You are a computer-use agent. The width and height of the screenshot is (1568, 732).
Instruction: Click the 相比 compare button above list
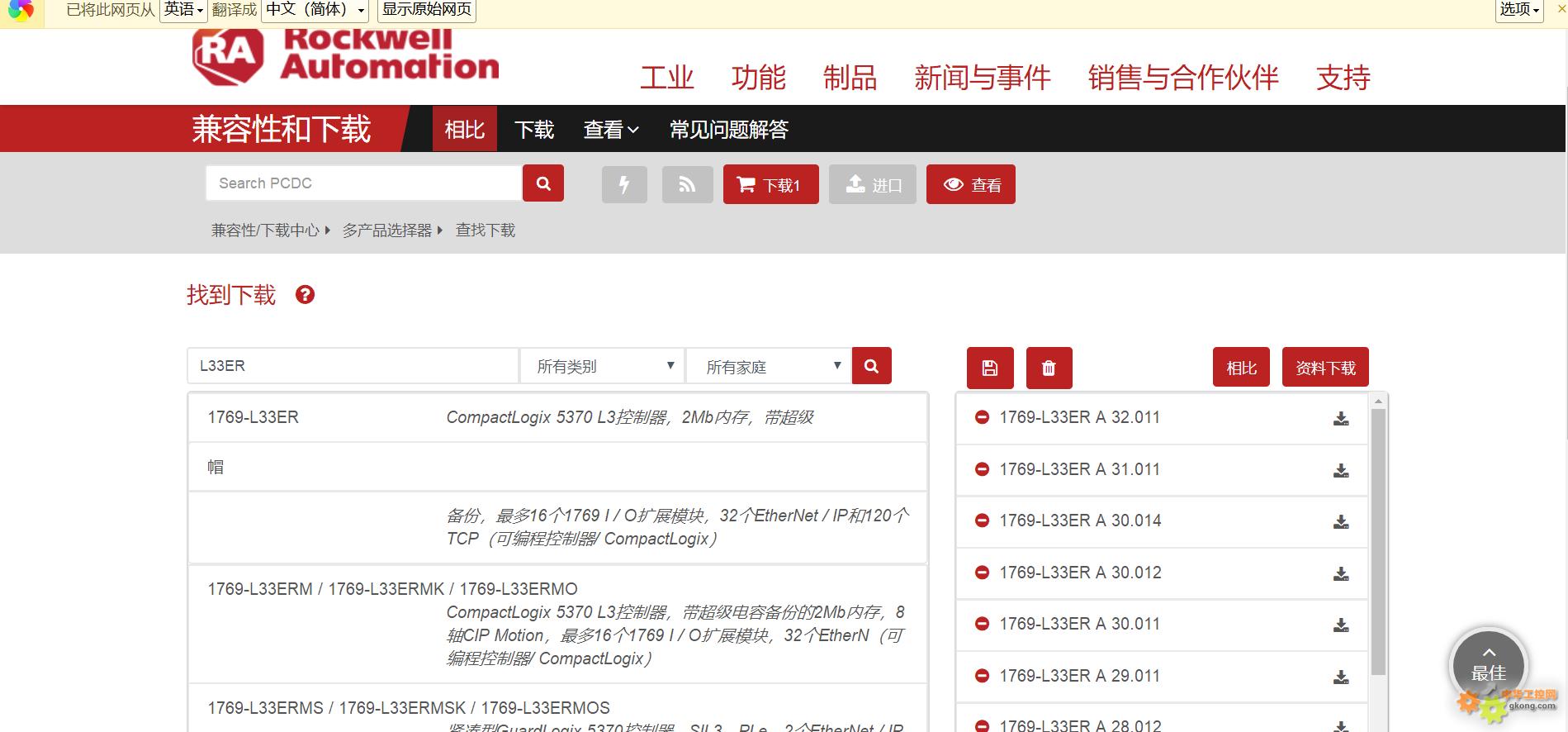[1241, 367]
